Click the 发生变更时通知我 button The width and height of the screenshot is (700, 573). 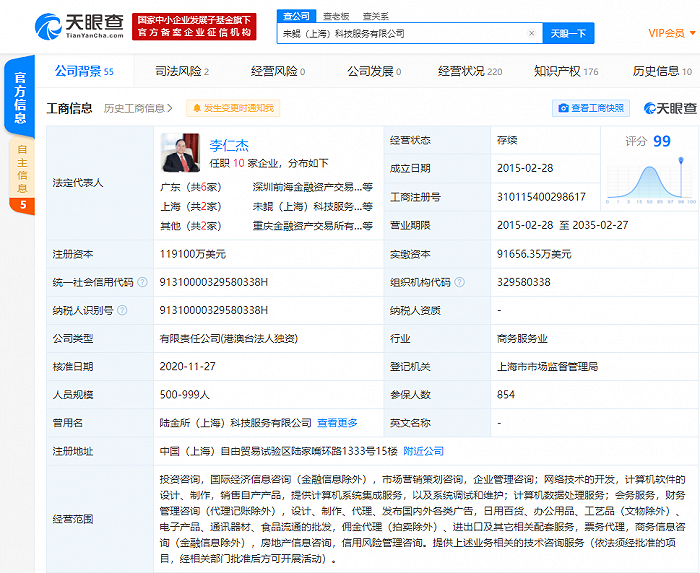tap(233, 108)
